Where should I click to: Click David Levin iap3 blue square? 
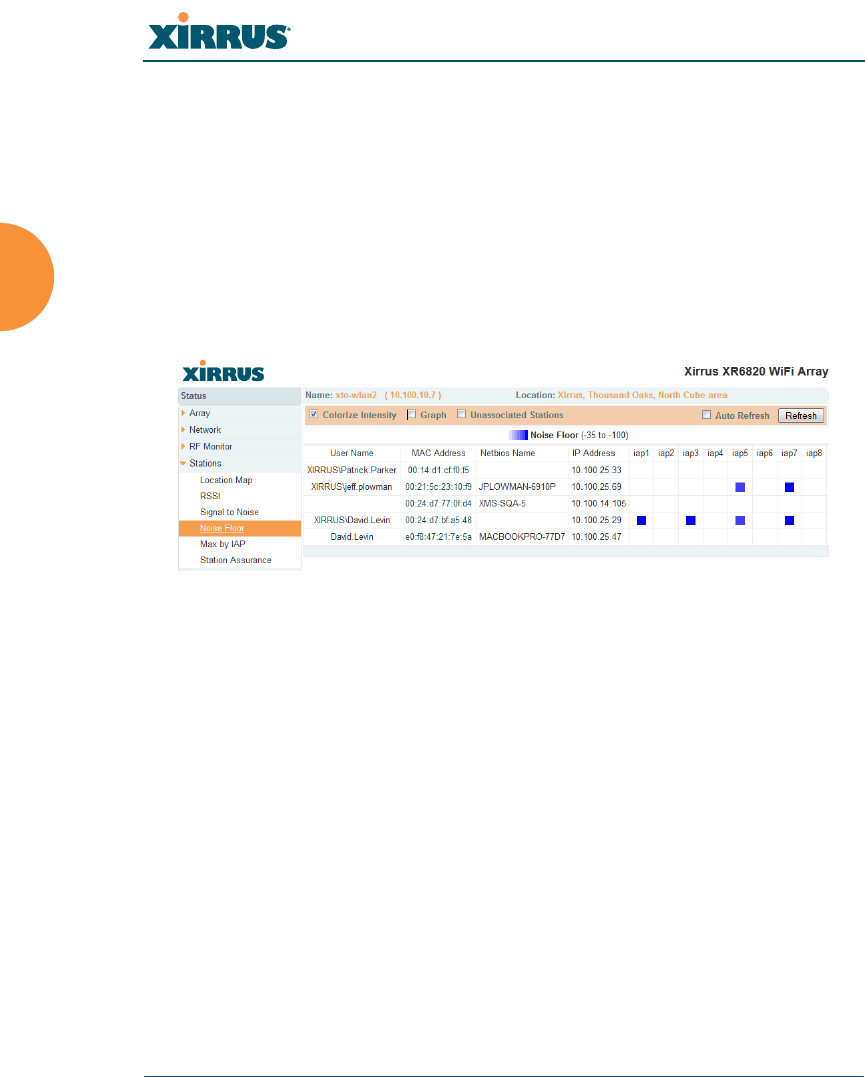click(x=690, y=521)
